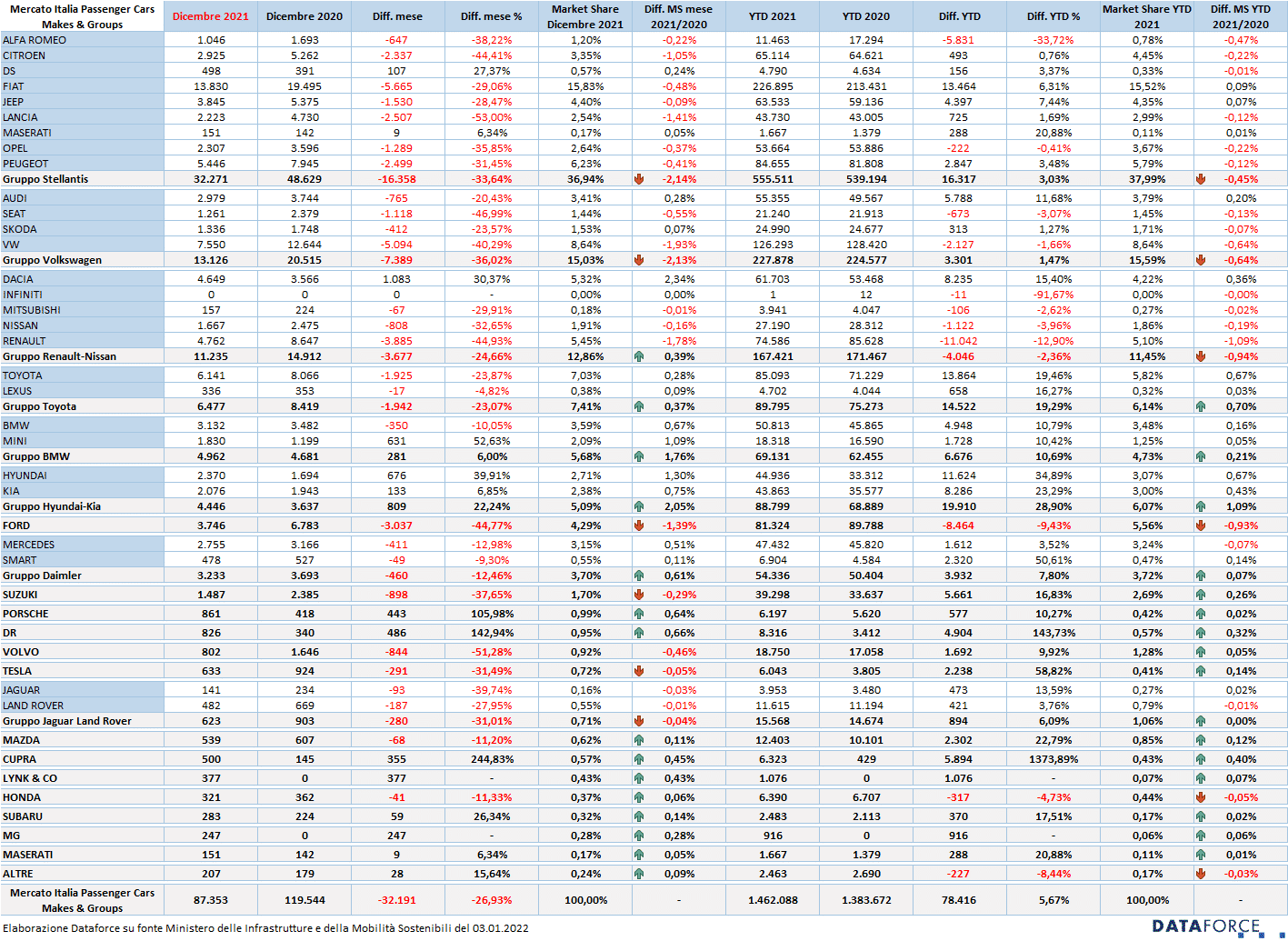Click TESLA YTD share up arrow
1288x941 pixels.
1201,671
